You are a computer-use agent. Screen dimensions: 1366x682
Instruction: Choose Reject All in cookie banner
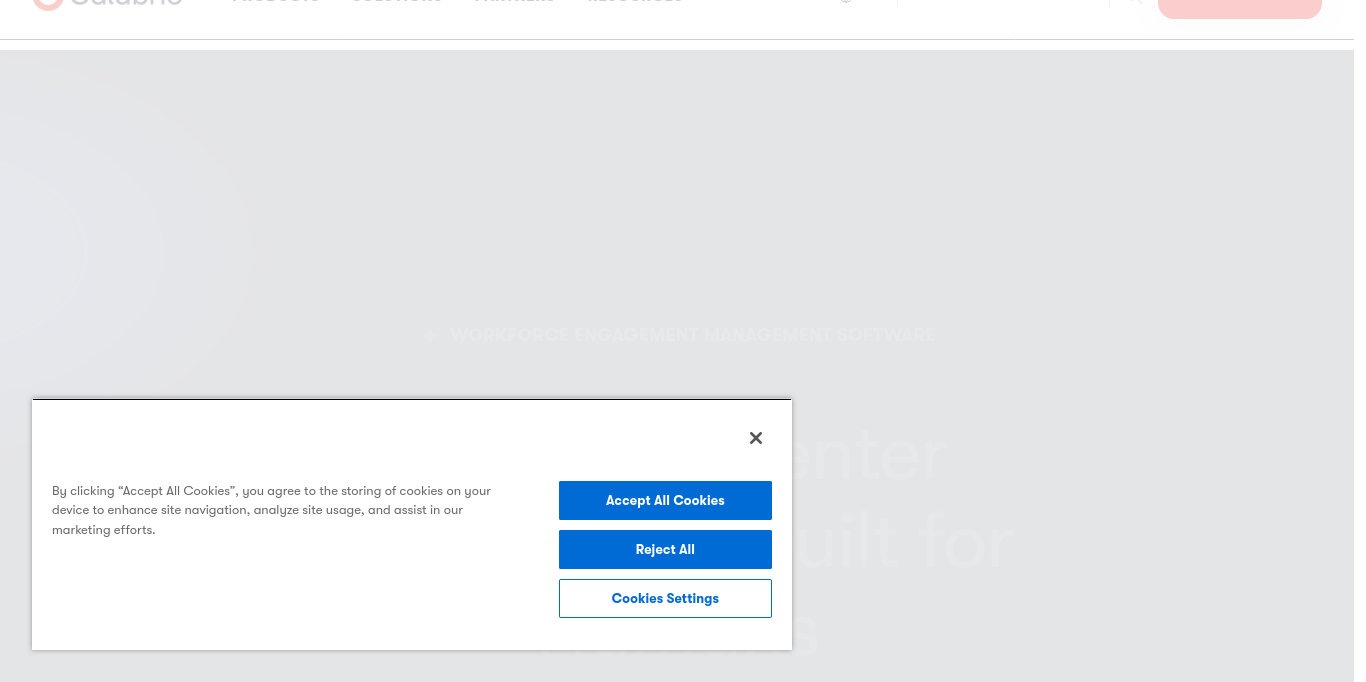pos(665,549)
